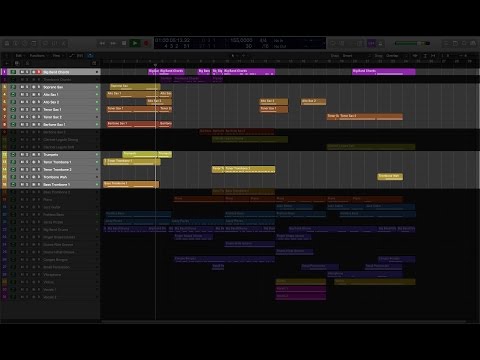The height and width of the screenshot is (360, 480).
Task: Start playback with the green Play button
Action: [135, 43]
